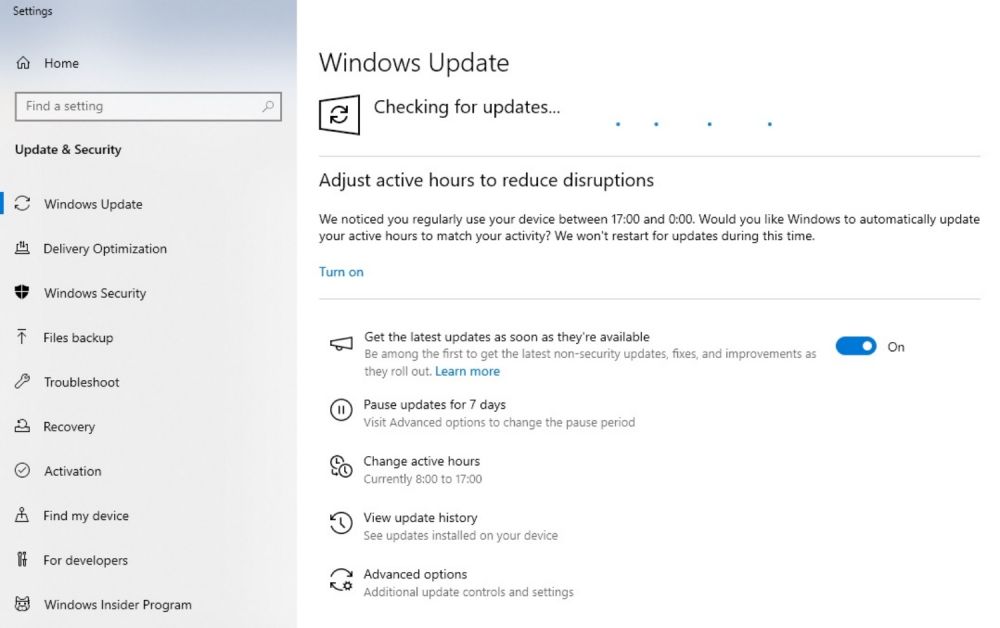Screen dimensions: 1000x628
Task: Click the Home house icon
Action: tap(23, 62)
